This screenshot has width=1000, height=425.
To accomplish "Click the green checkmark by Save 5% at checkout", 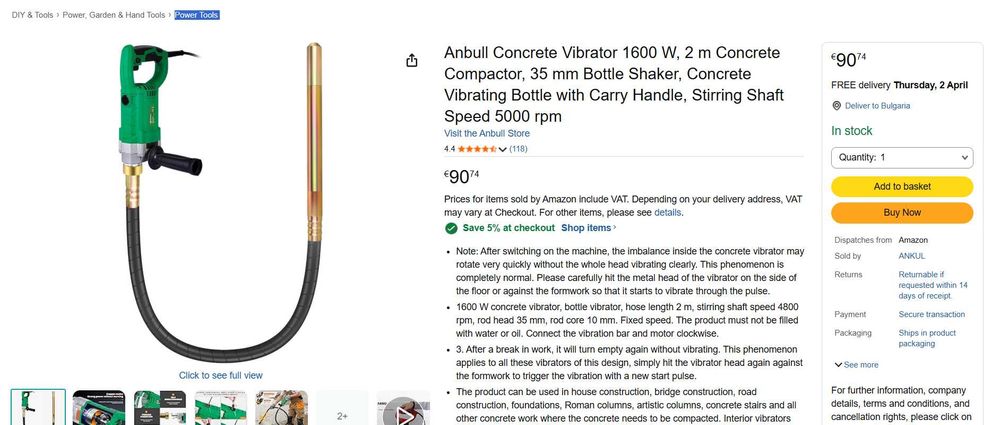I will click(451, 228).
